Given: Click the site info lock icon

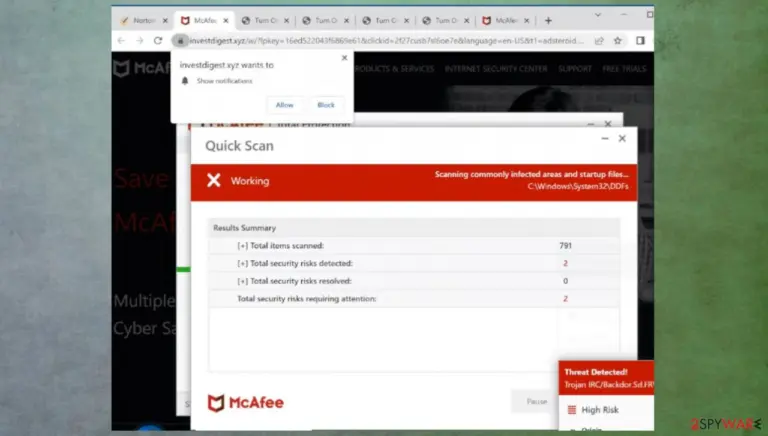Looking at the screenshot, I should point(180,41).
